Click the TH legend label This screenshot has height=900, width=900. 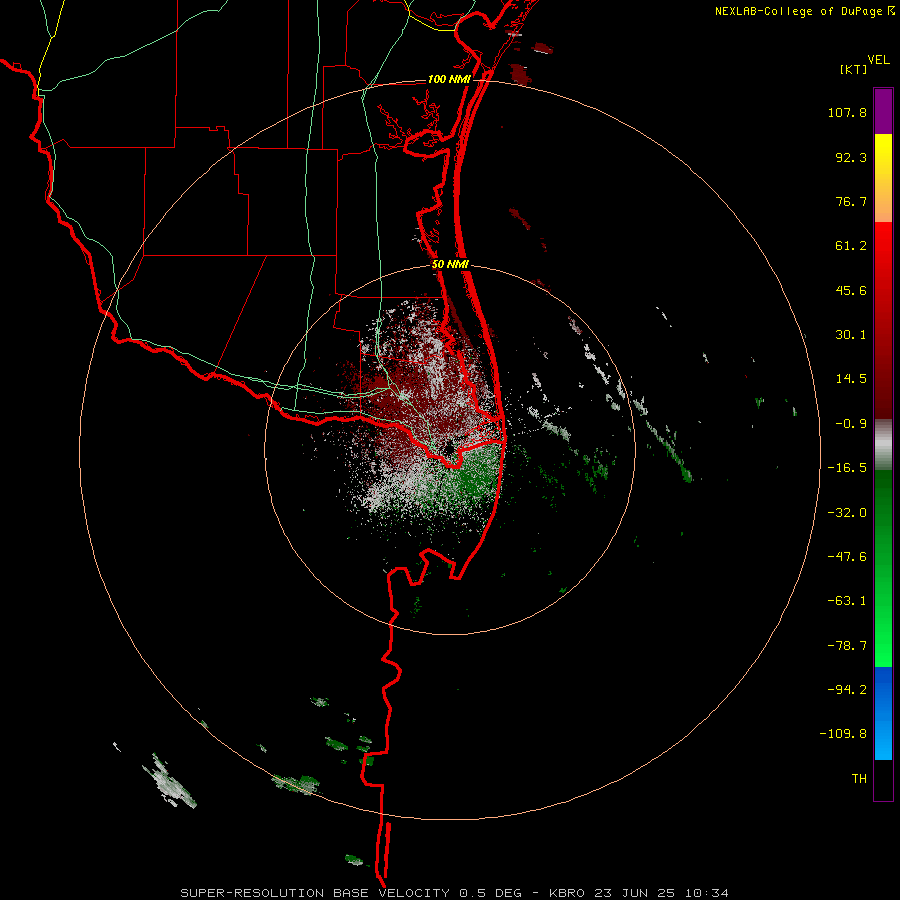pos(859,778)
